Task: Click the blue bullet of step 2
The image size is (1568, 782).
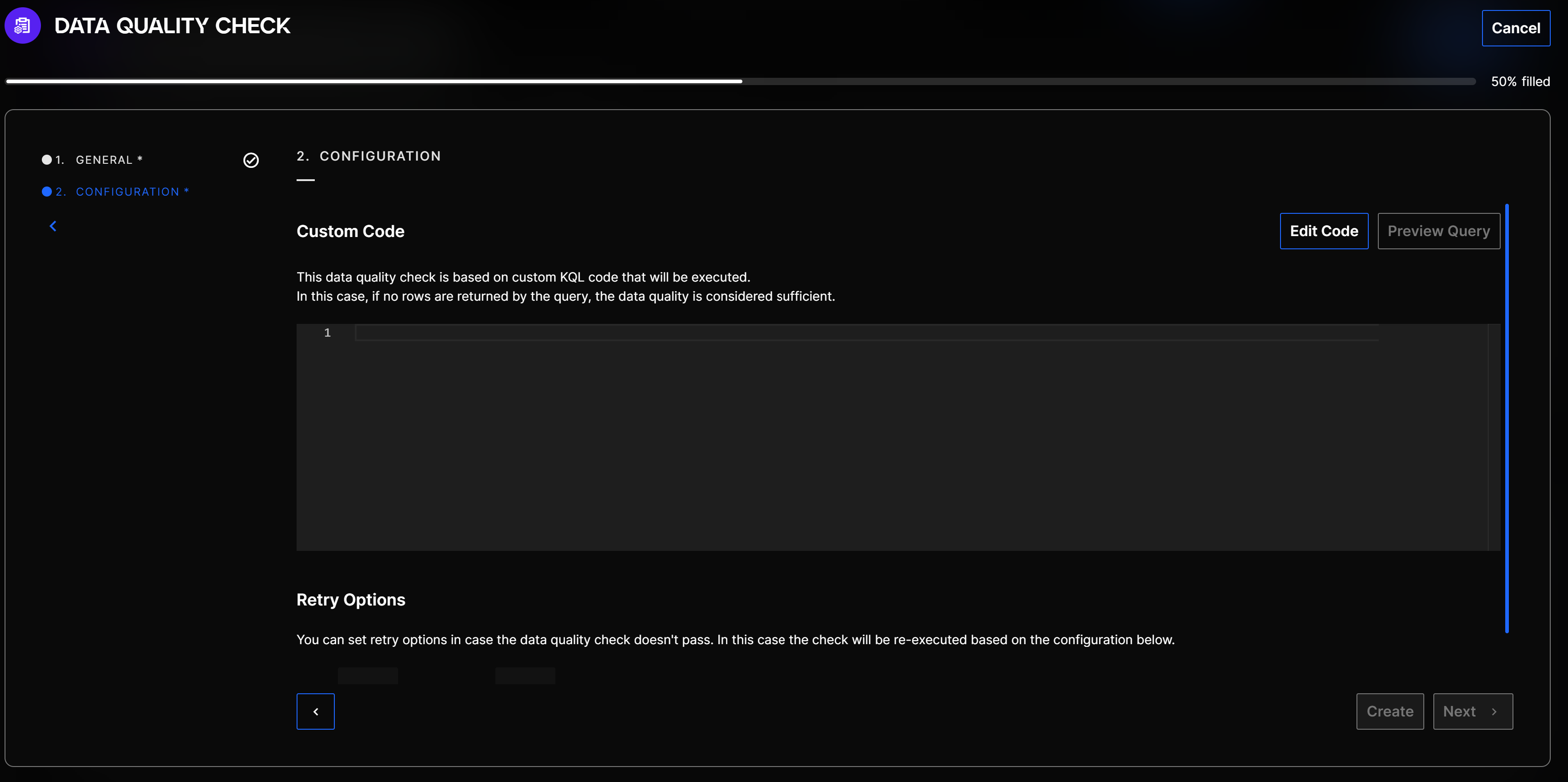Action: point(47,192)
